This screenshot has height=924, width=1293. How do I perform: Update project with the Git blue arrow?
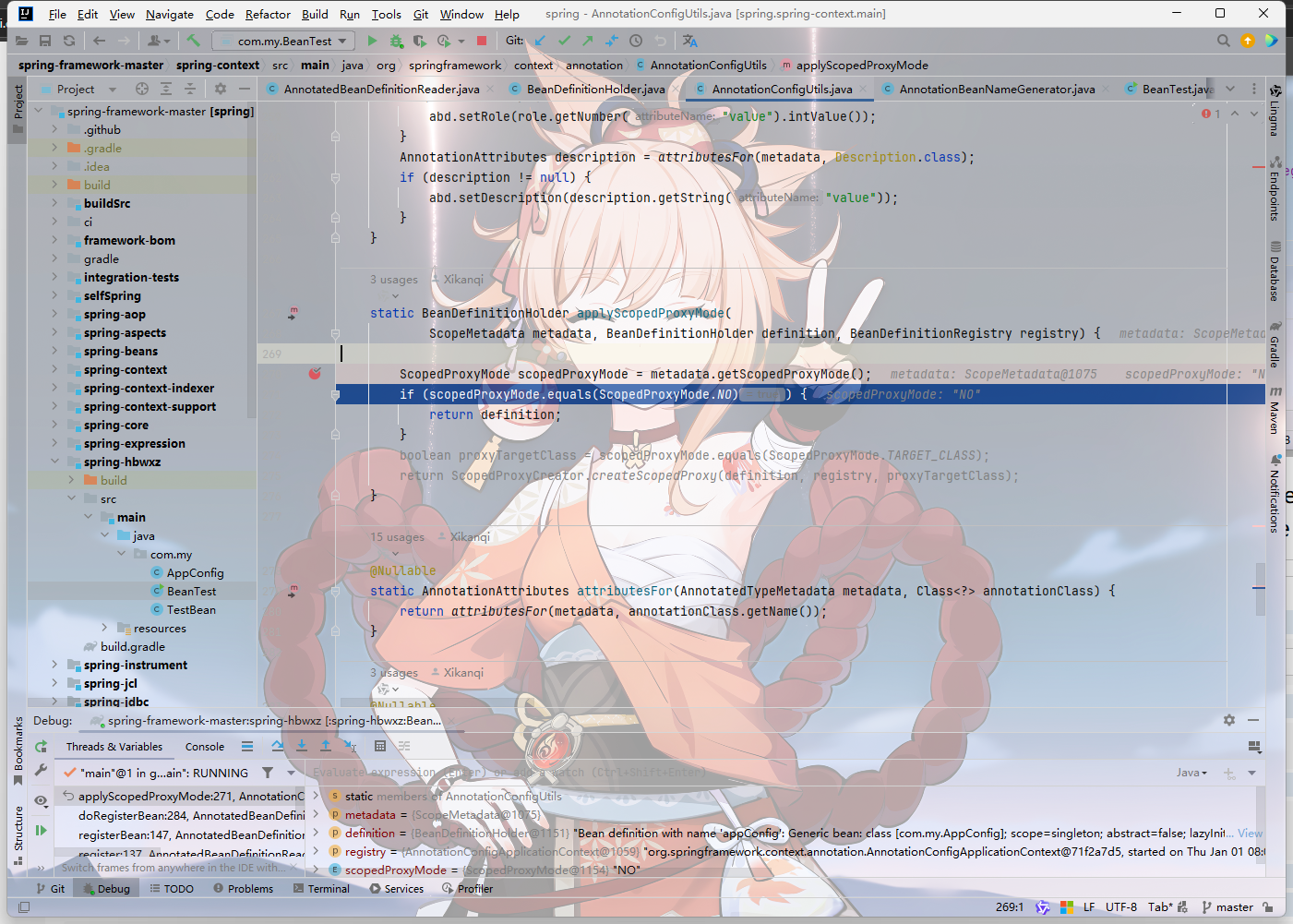pos(540,41)
